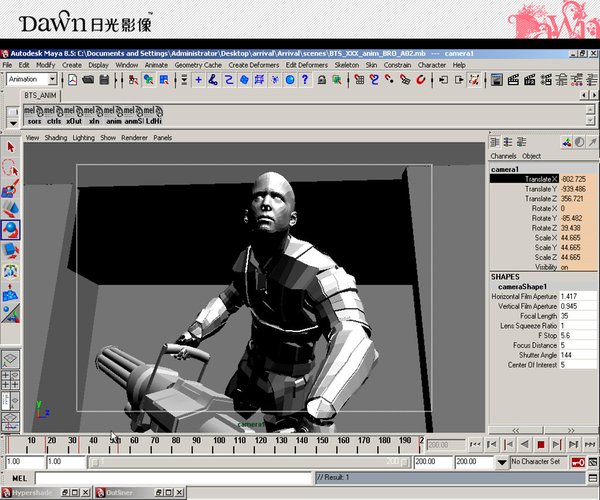The height and width of the screenshot is (500, 600).
Task: Open the Channels menu in Channel Box
Action: [503, 156]
